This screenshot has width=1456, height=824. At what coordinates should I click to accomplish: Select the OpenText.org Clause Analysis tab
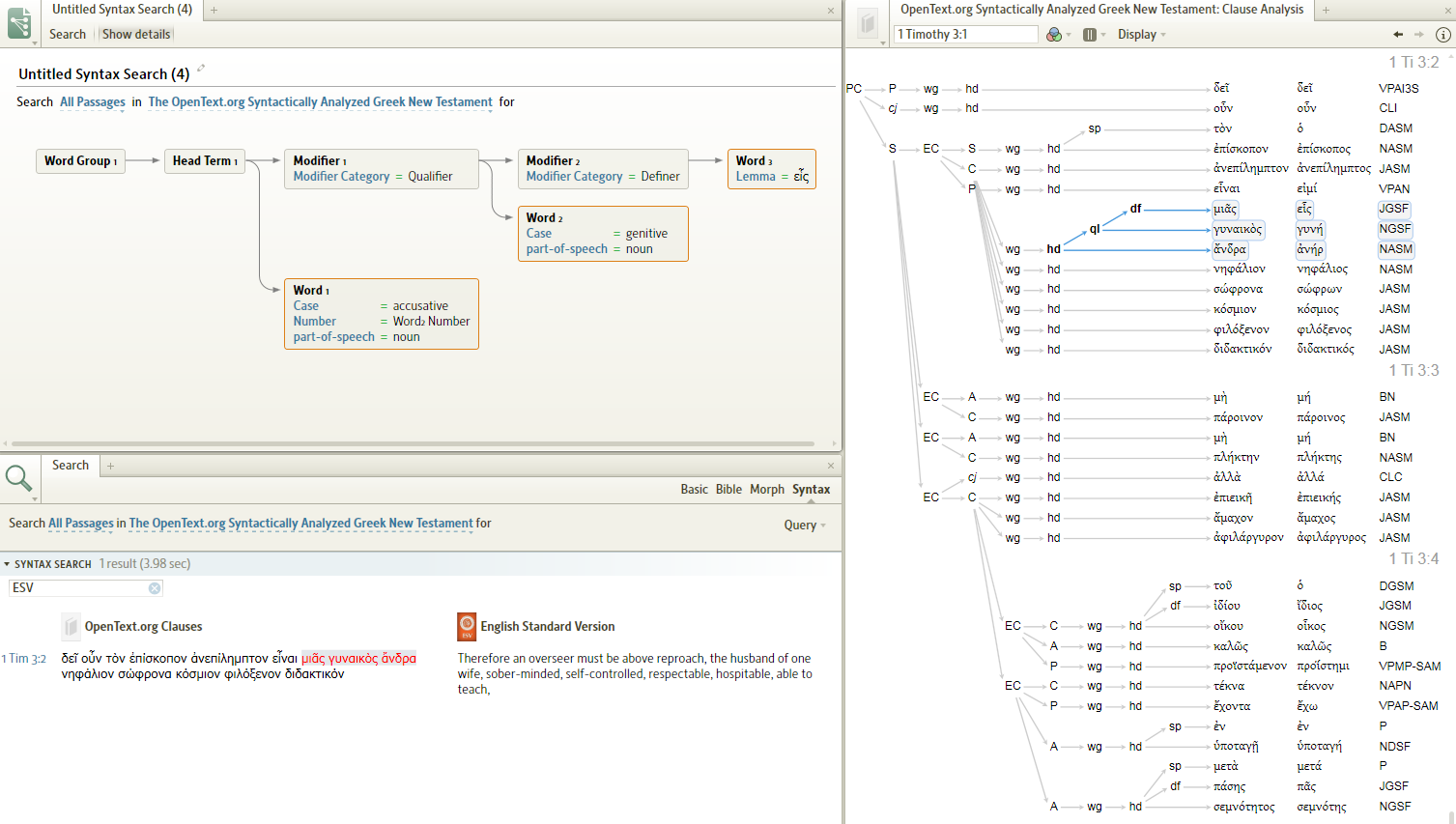pos(1101,10)
